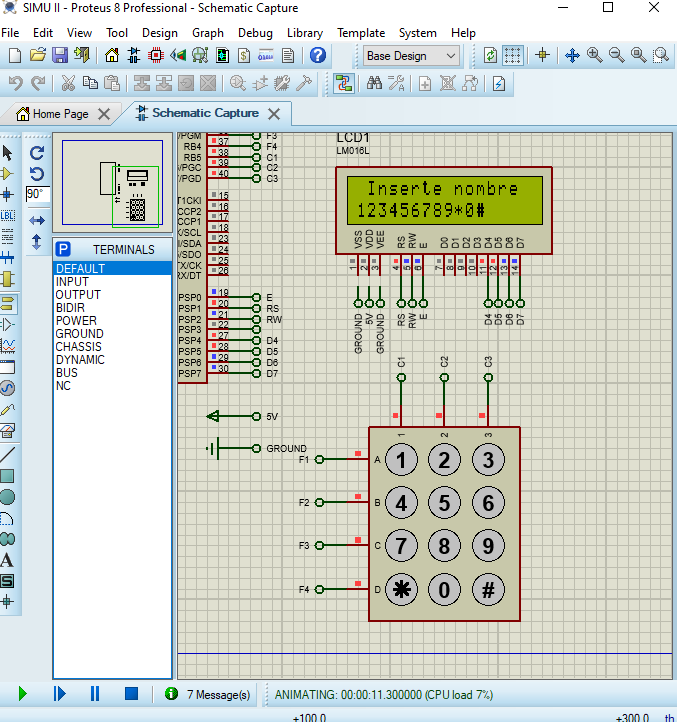Screen dimensions: 677x722
Task: Save the project with the floppy disk icon
Action: [x=60, y=56]
